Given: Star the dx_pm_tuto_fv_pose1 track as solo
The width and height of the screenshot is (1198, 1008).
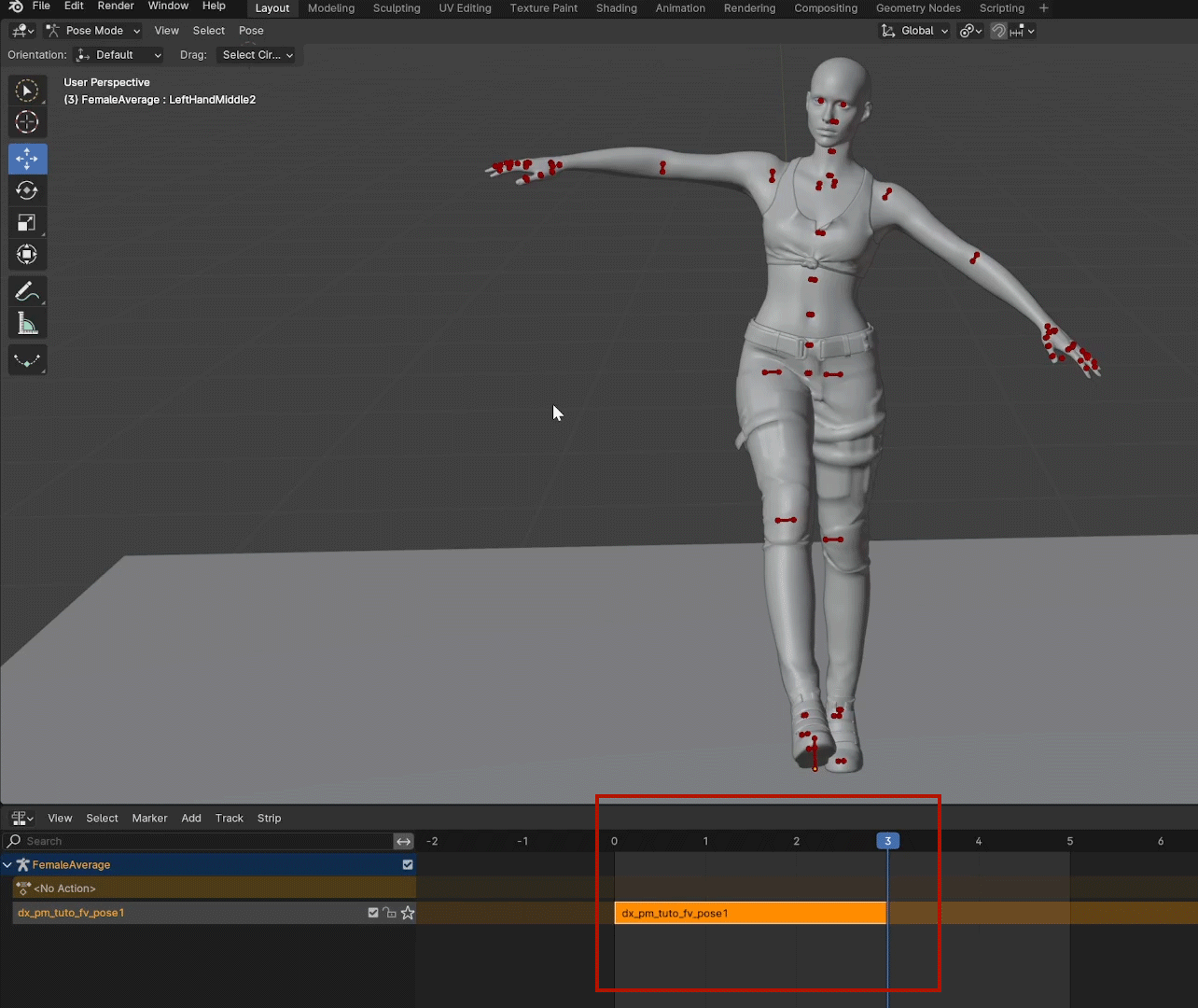Looking at the screenshot, I should click(x=408, y=913).
